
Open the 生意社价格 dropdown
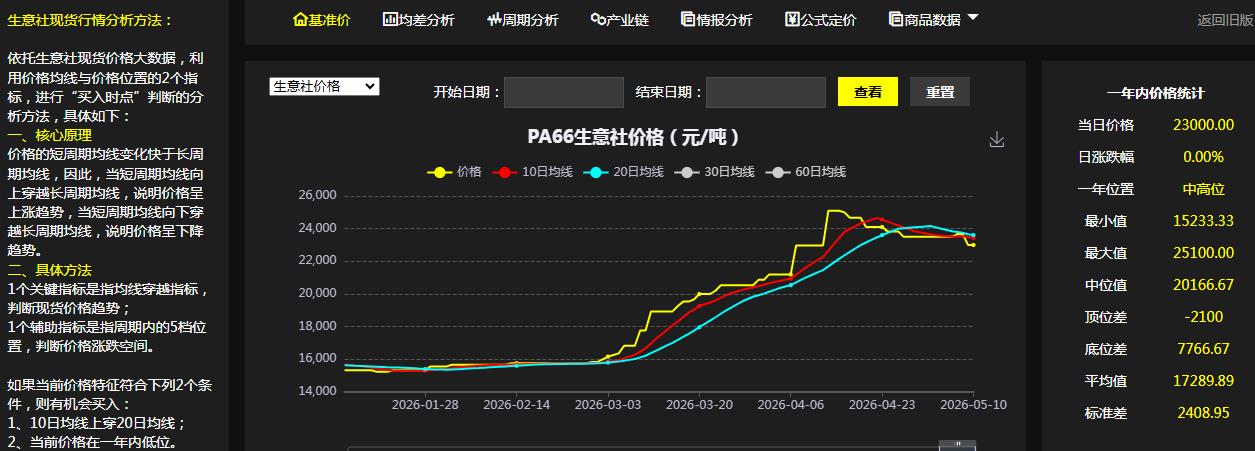tap(324, 87)
